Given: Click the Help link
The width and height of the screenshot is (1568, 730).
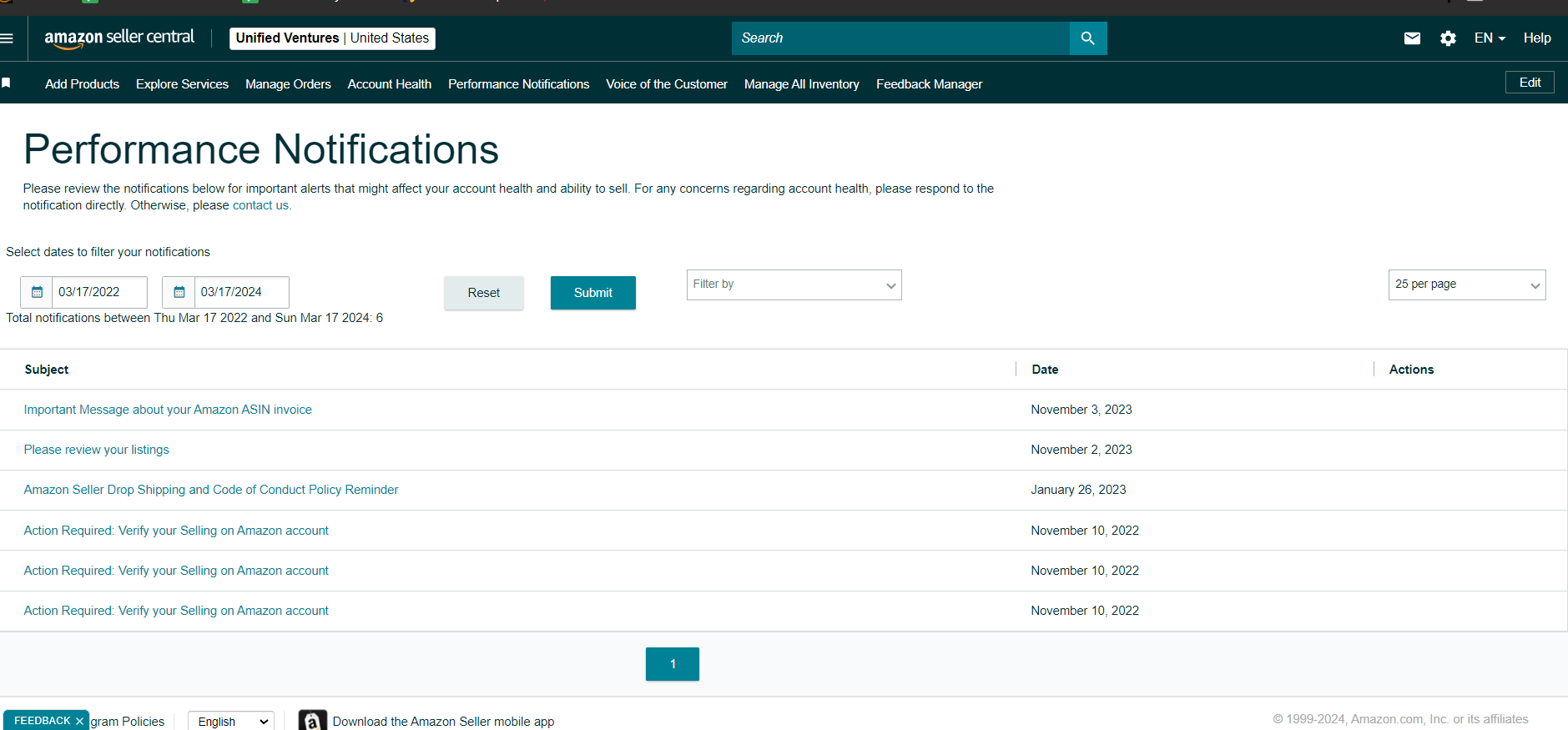Looking at the screenshot, I should [1537, 38].
